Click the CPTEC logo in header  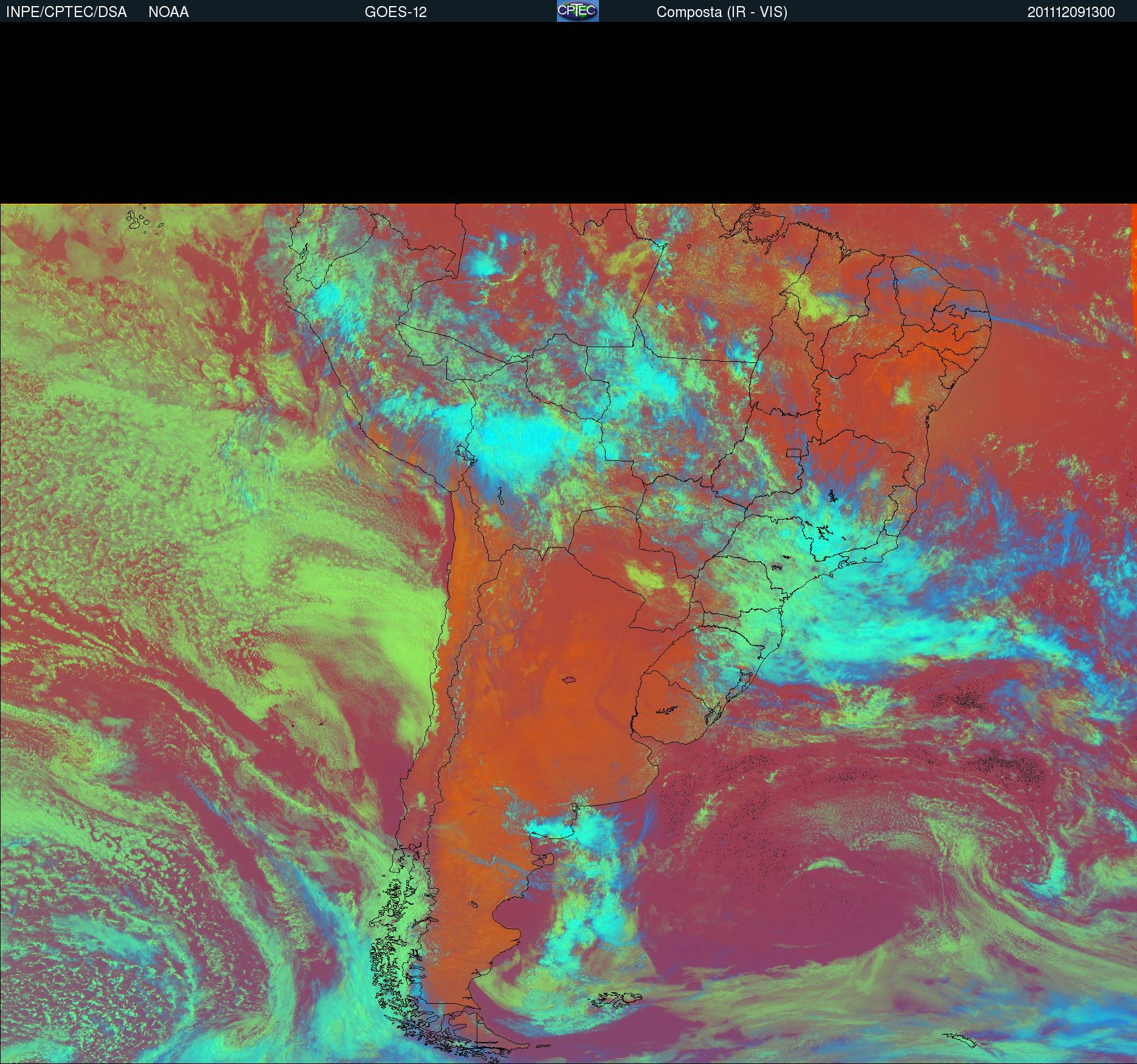pos(578,11)
